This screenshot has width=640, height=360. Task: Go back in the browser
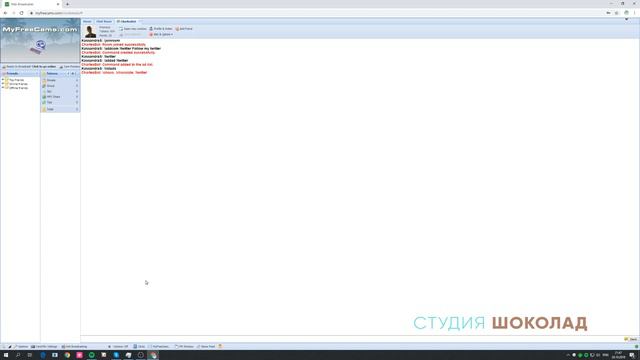pos(5,13)
